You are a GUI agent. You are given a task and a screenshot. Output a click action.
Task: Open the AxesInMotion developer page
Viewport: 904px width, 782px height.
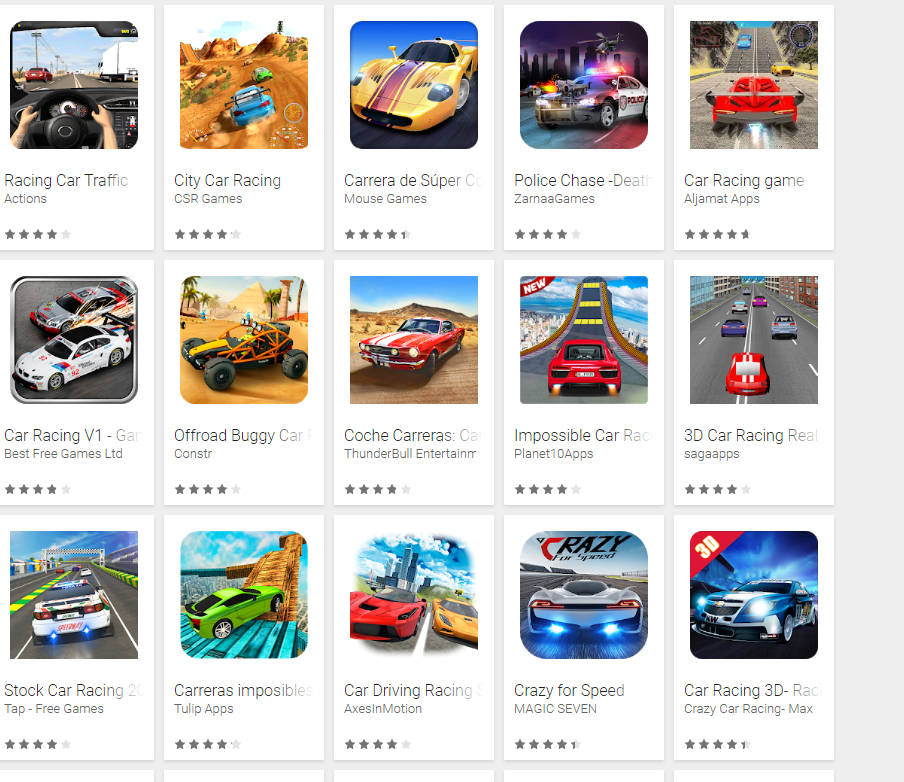pos(383,709)
